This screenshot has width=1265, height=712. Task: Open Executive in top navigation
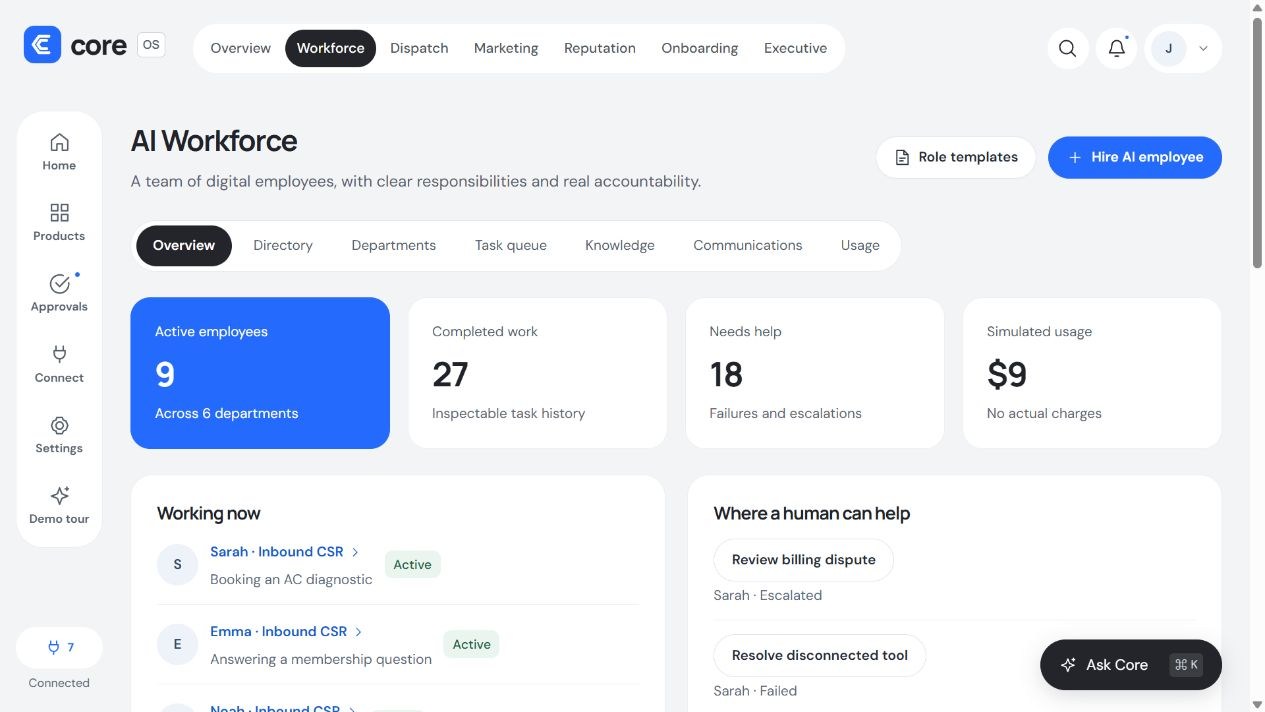(796, 48)
